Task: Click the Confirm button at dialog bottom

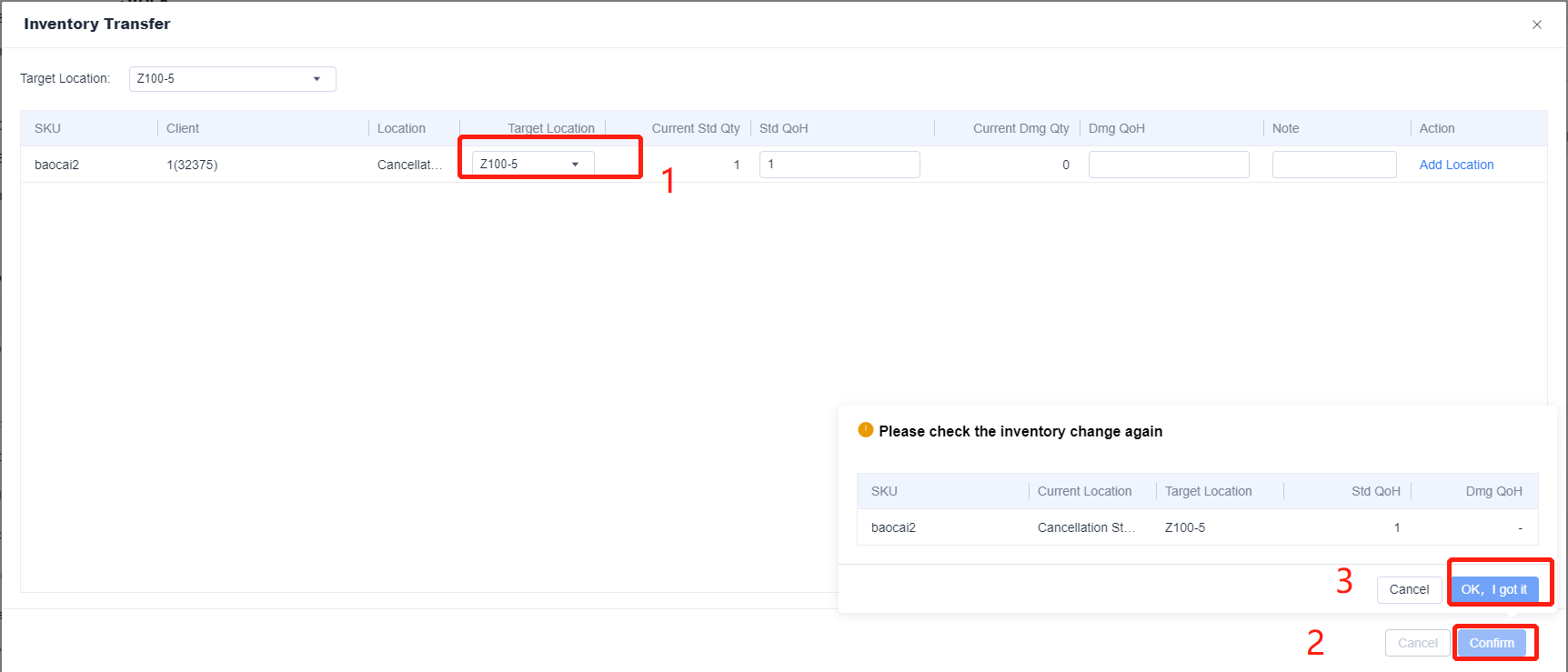Action: coord(1492,643)
